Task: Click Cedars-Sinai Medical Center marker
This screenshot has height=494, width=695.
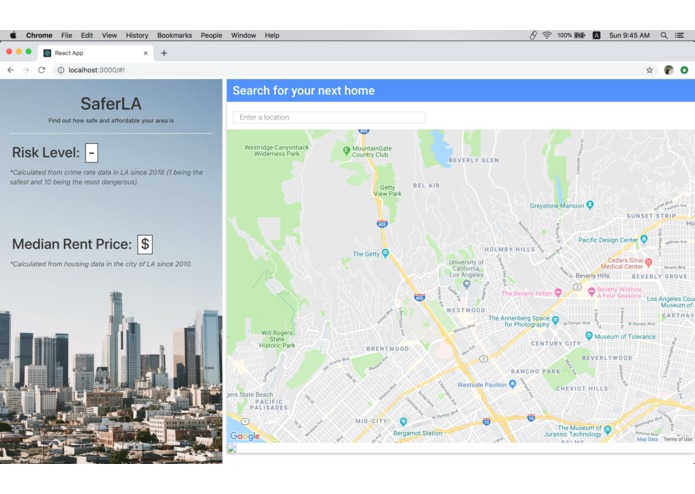Action: pyautogui.click(x=648, y=262)
